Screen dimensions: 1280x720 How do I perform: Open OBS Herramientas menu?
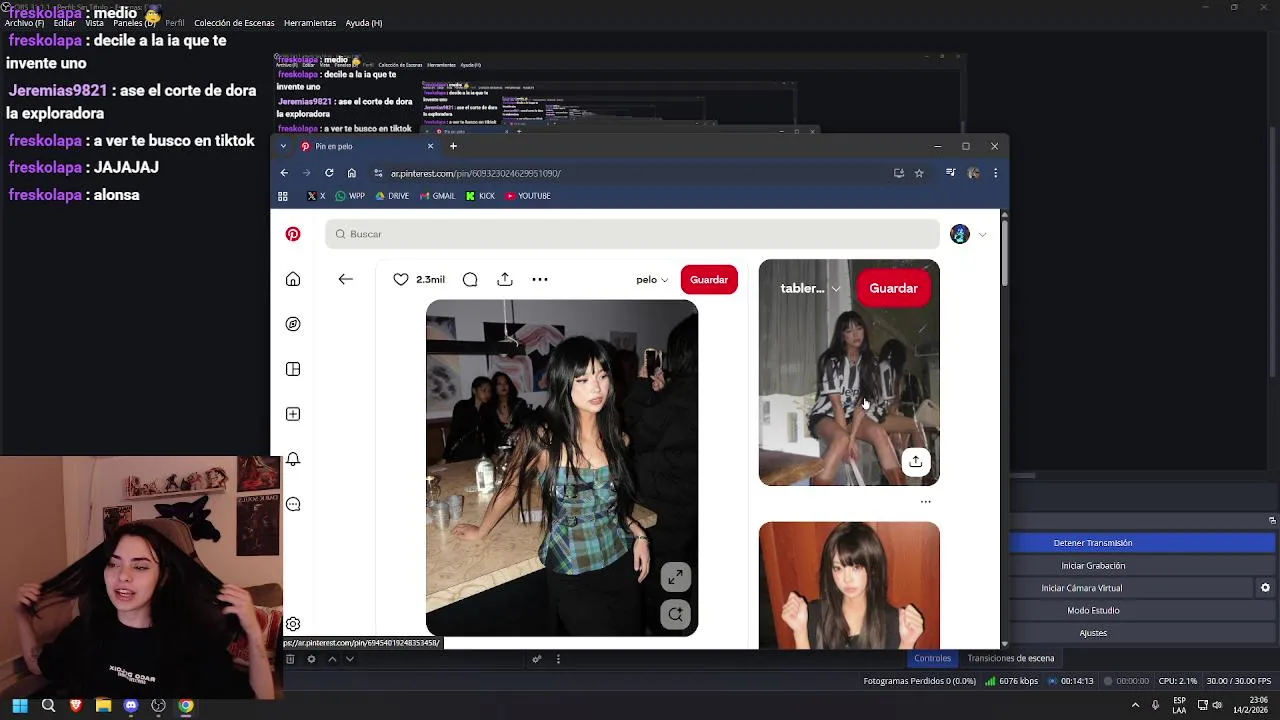coord(310,23)
